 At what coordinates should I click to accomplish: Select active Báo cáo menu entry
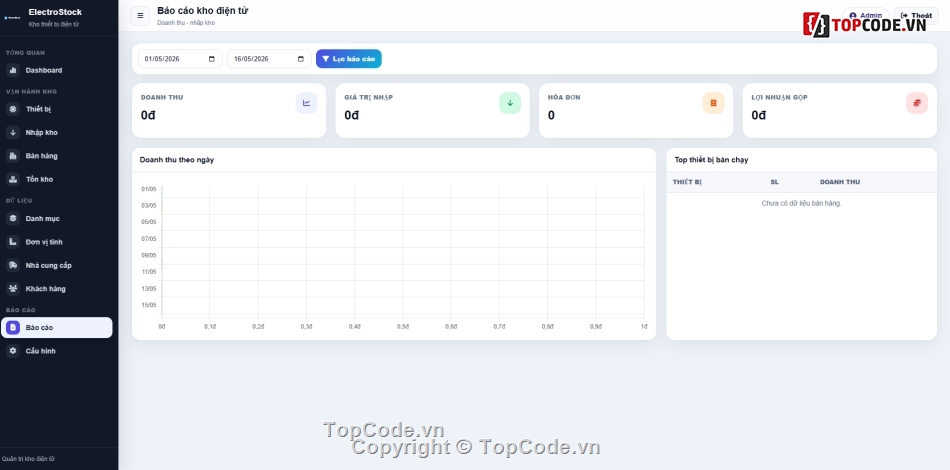pos(56,328)
